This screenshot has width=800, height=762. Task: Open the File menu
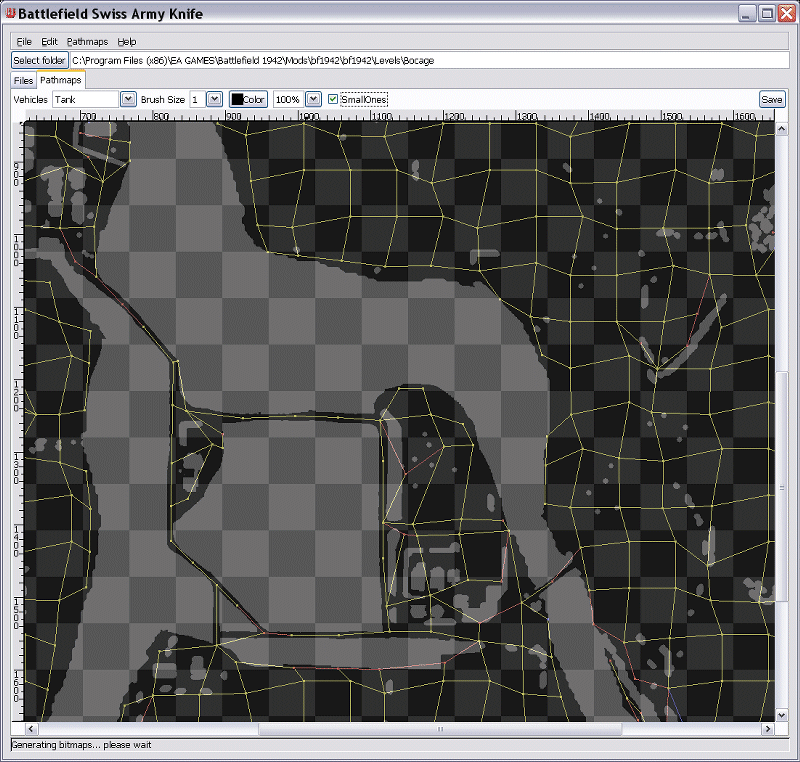24,42
